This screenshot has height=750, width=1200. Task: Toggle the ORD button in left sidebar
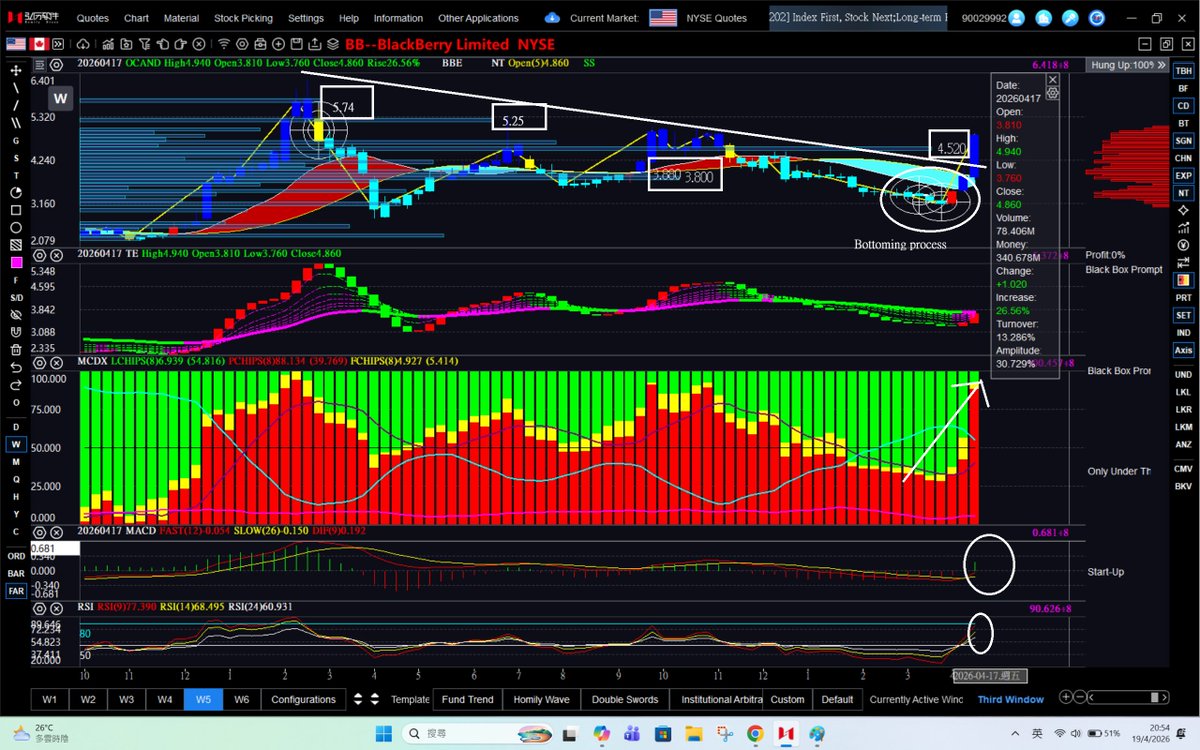pyautogui.click(x=16, y=556)
